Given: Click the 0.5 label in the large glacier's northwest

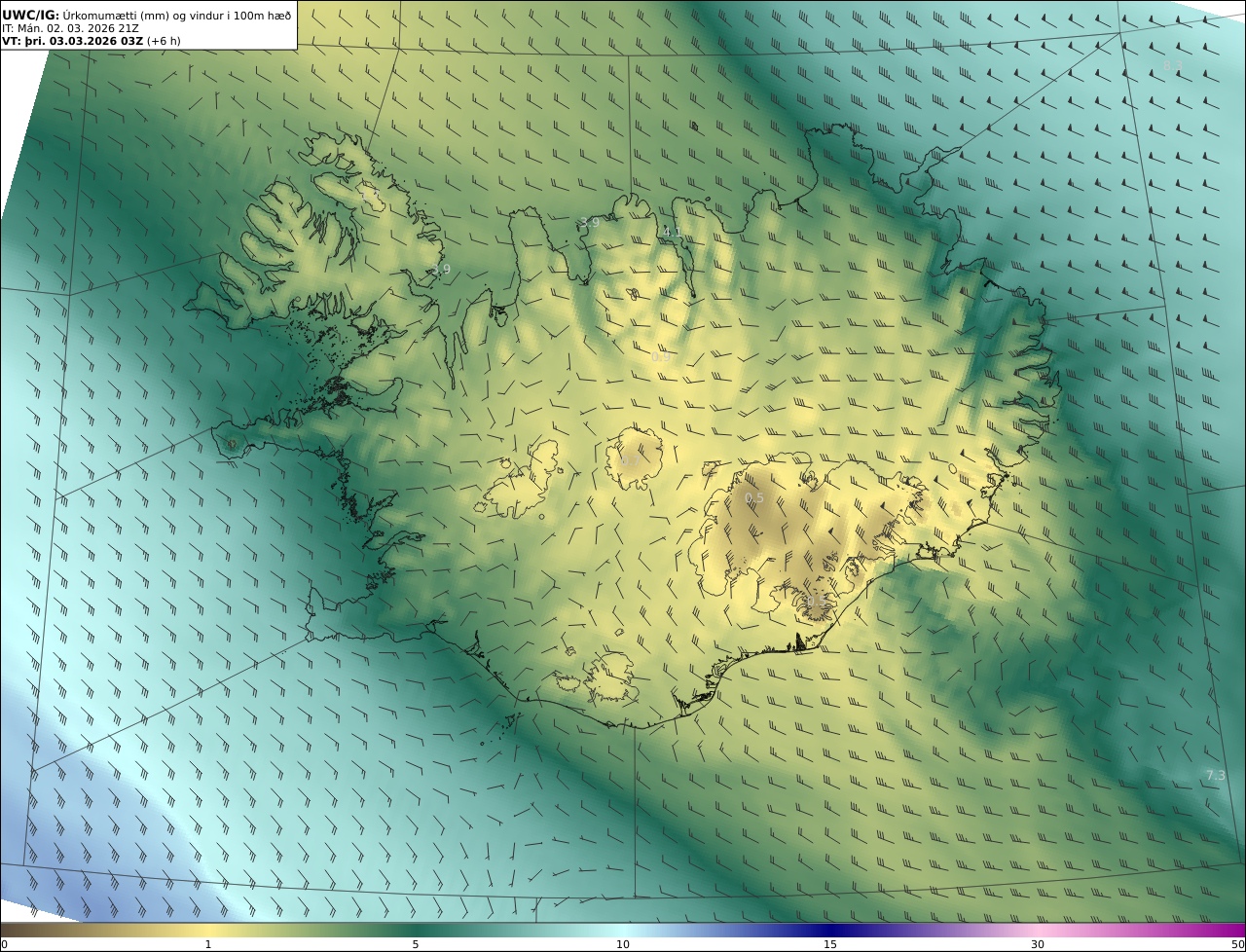Looking at the screenshot, I should pos(754,498).
